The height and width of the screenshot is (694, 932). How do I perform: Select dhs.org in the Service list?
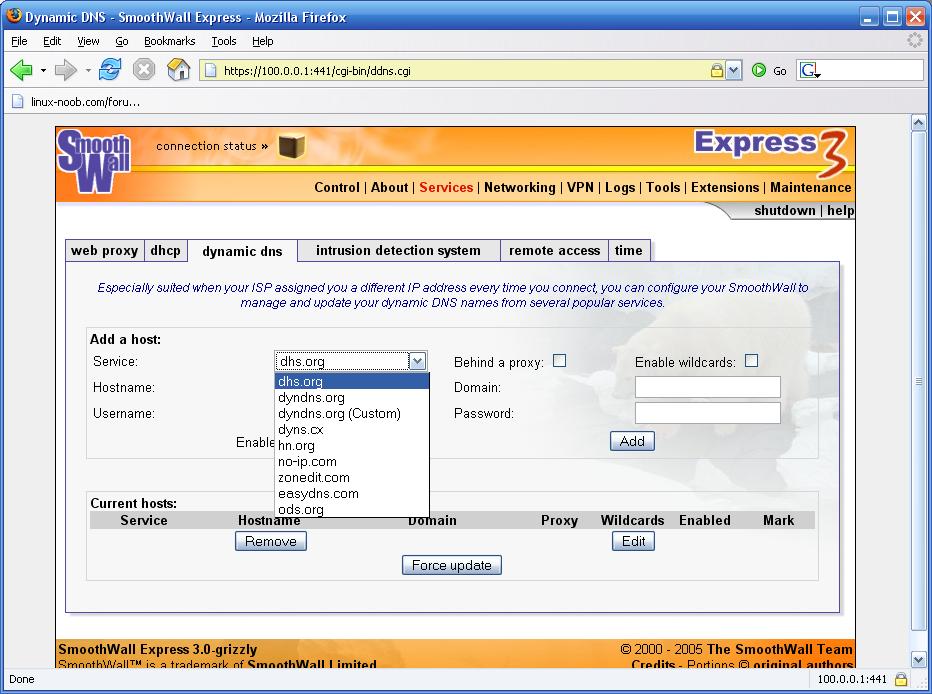(x=352, y=381)
